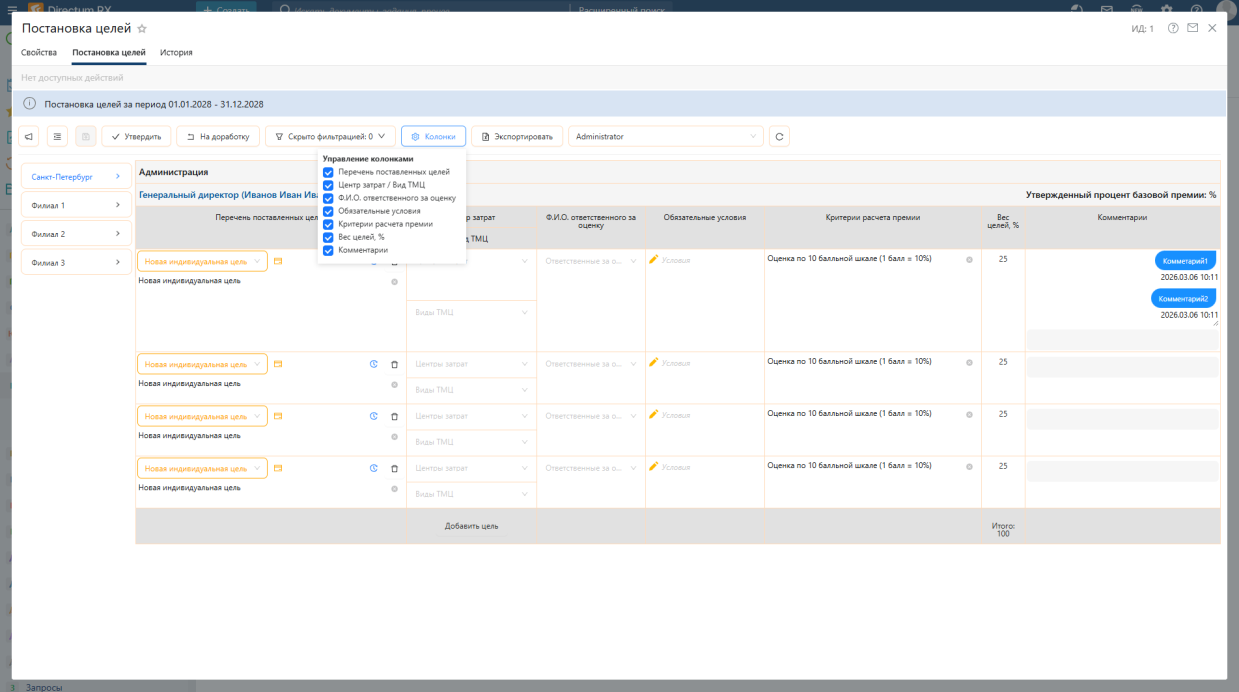Click the refresh icon next to Administrator
The image size is (1239, 692).
778,136
